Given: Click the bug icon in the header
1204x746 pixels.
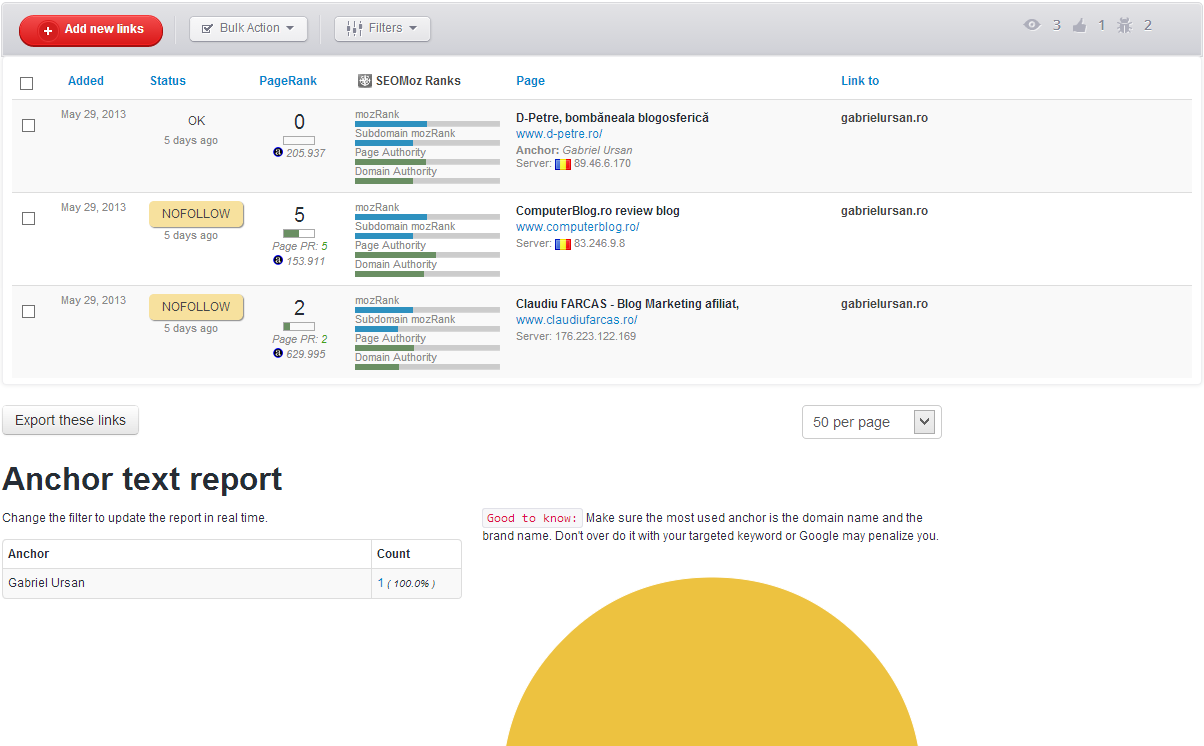Looking at the screenshot, I should pos(1125,26).
